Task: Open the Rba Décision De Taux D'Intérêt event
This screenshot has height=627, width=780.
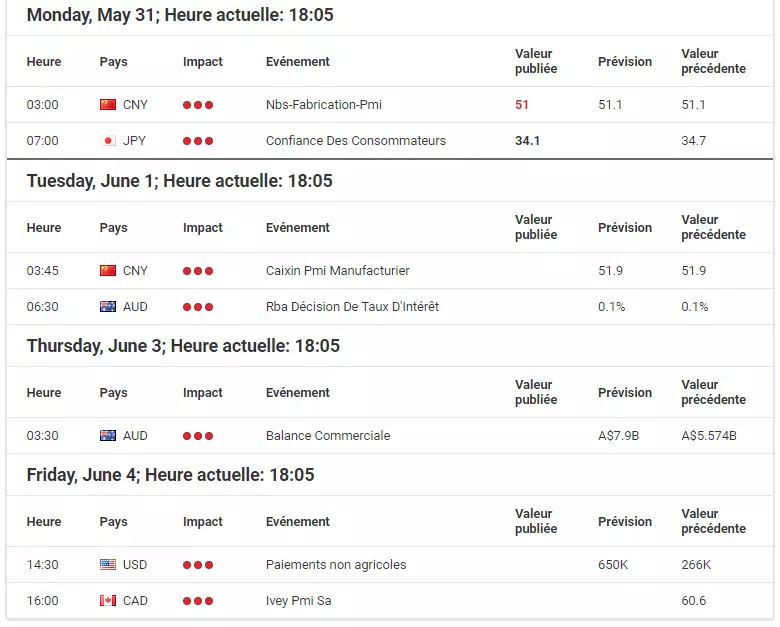Action: [352, 307]
